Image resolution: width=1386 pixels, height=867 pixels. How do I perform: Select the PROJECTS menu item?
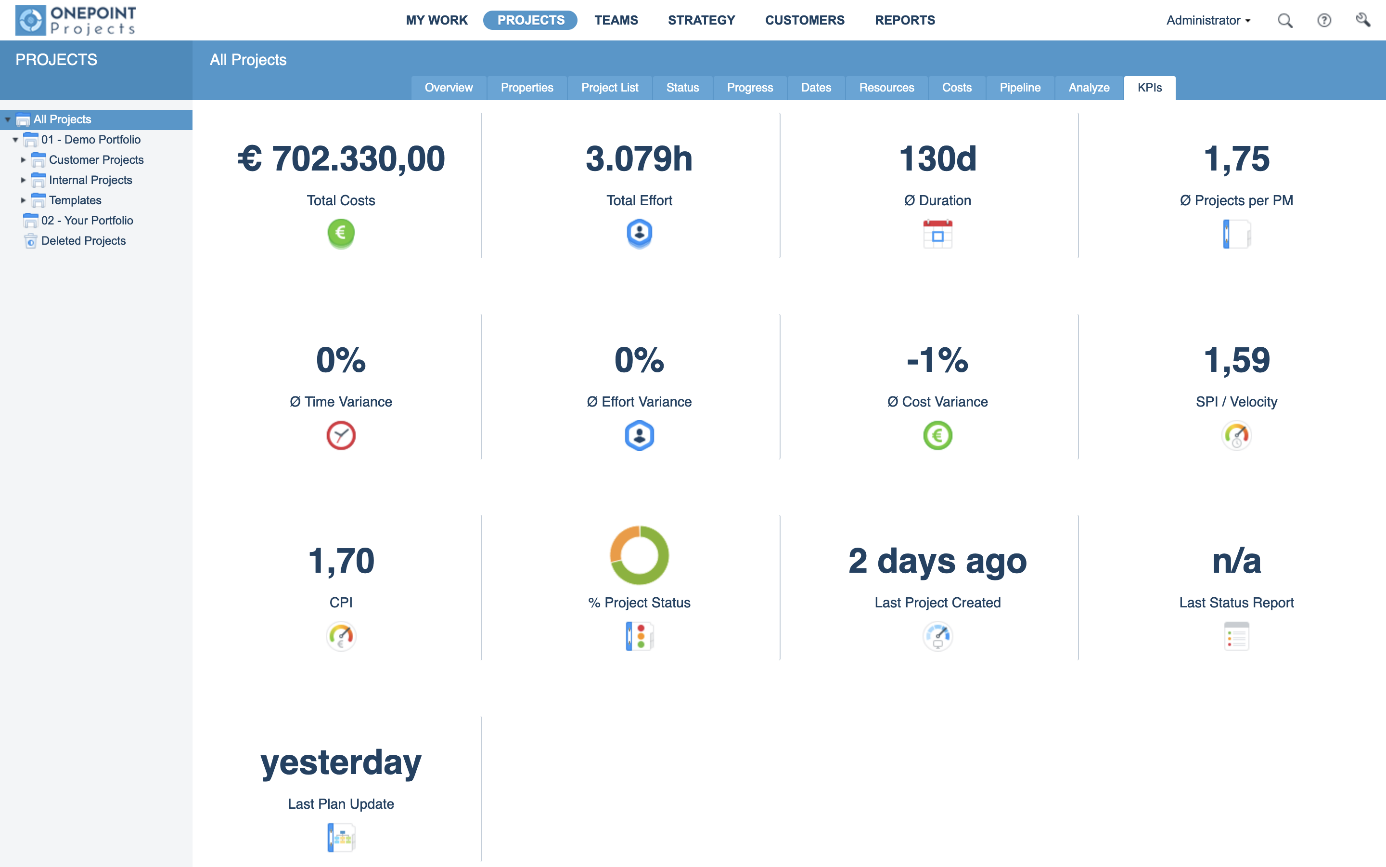click(x=530, y=20)
